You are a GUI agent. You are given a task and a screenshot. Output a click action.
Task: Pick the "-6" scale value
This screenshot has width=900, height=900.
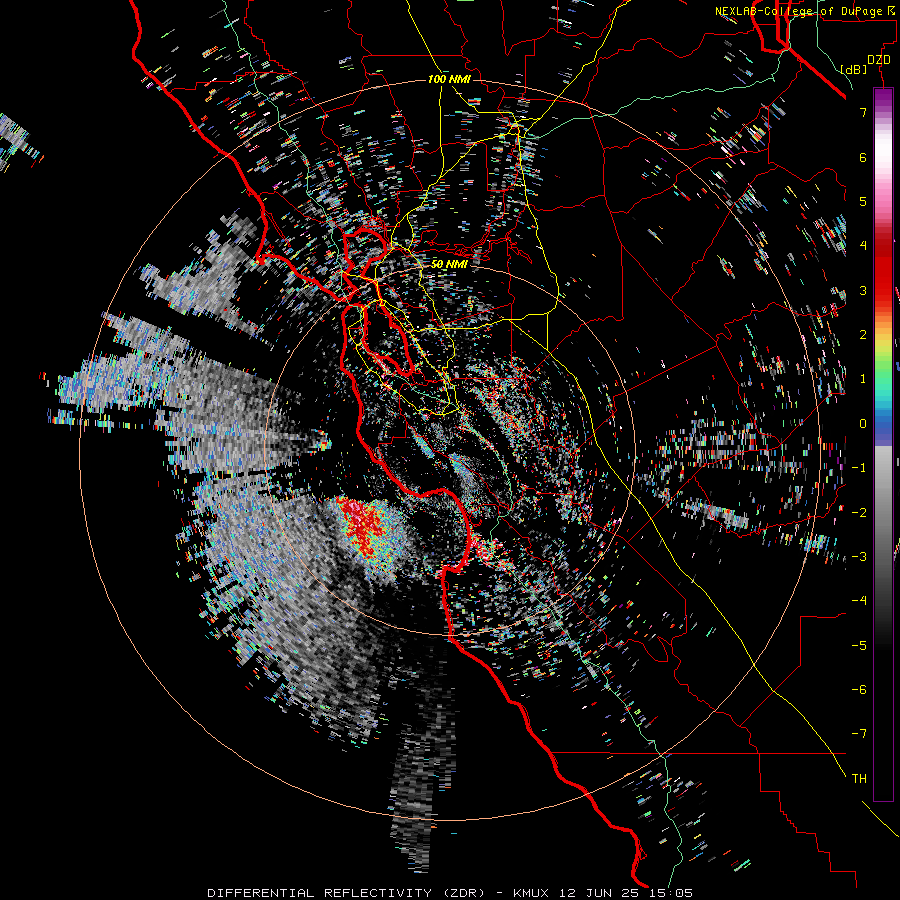tap(859, 689)
